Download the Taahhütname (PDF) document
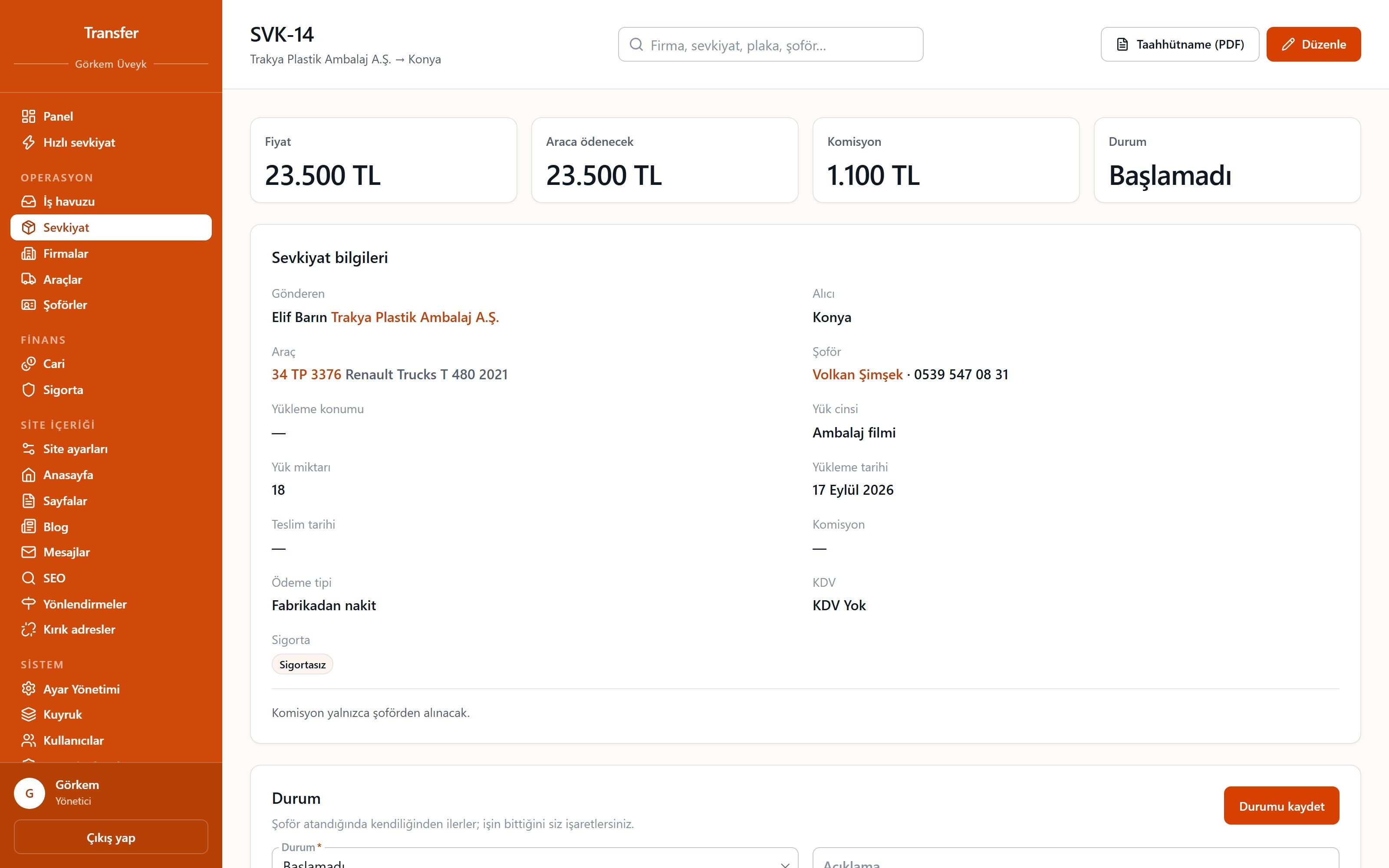 tap(1179, 44)
